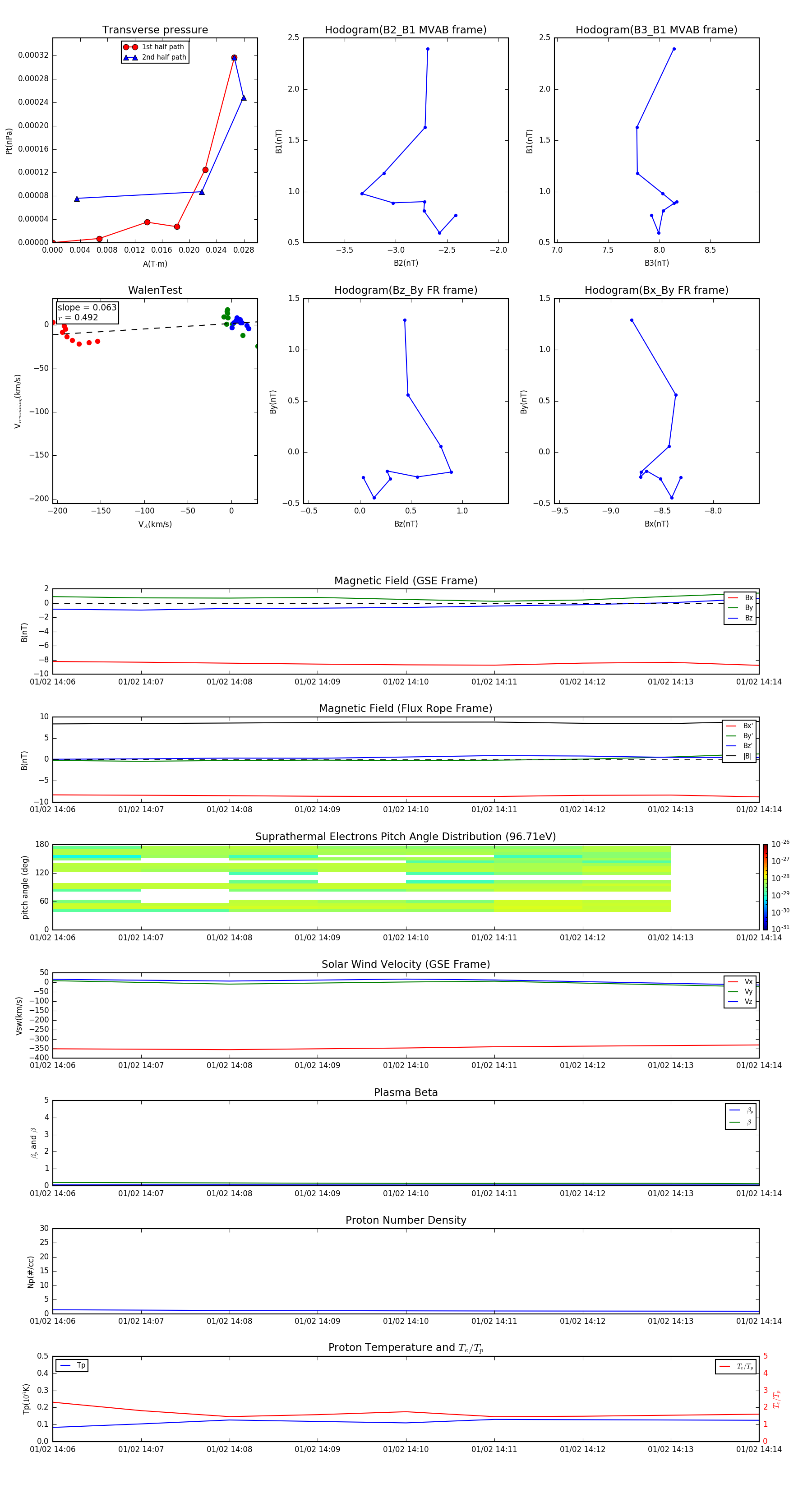This screenshot has width=812, height=1489.
Task: Click the 'Proton Temperature and Te/Tp' title
Action: click(x=406, y=1348)
